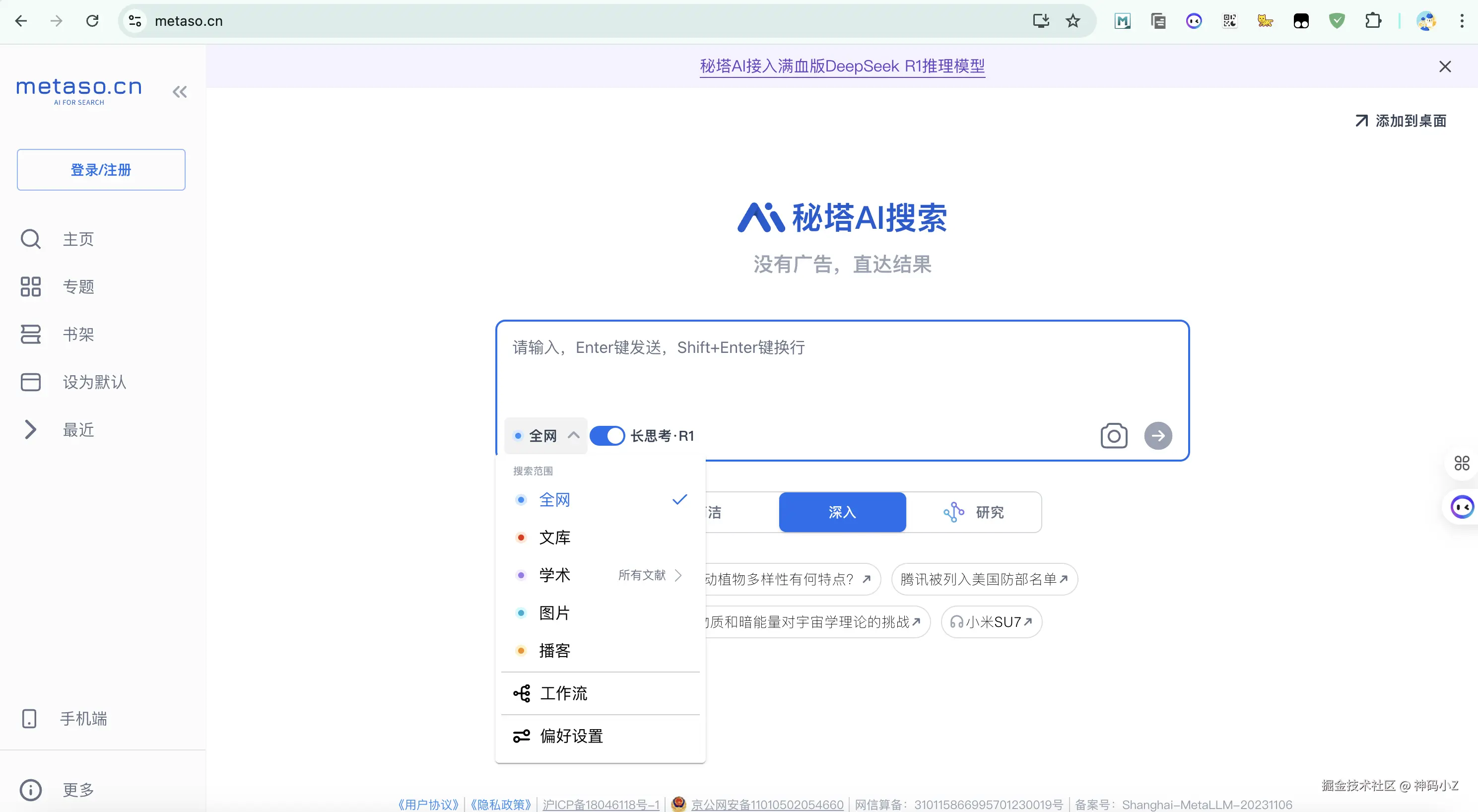
Task: Open the 书架 bookshelf sidebar item
Action: tap(78, 334)
